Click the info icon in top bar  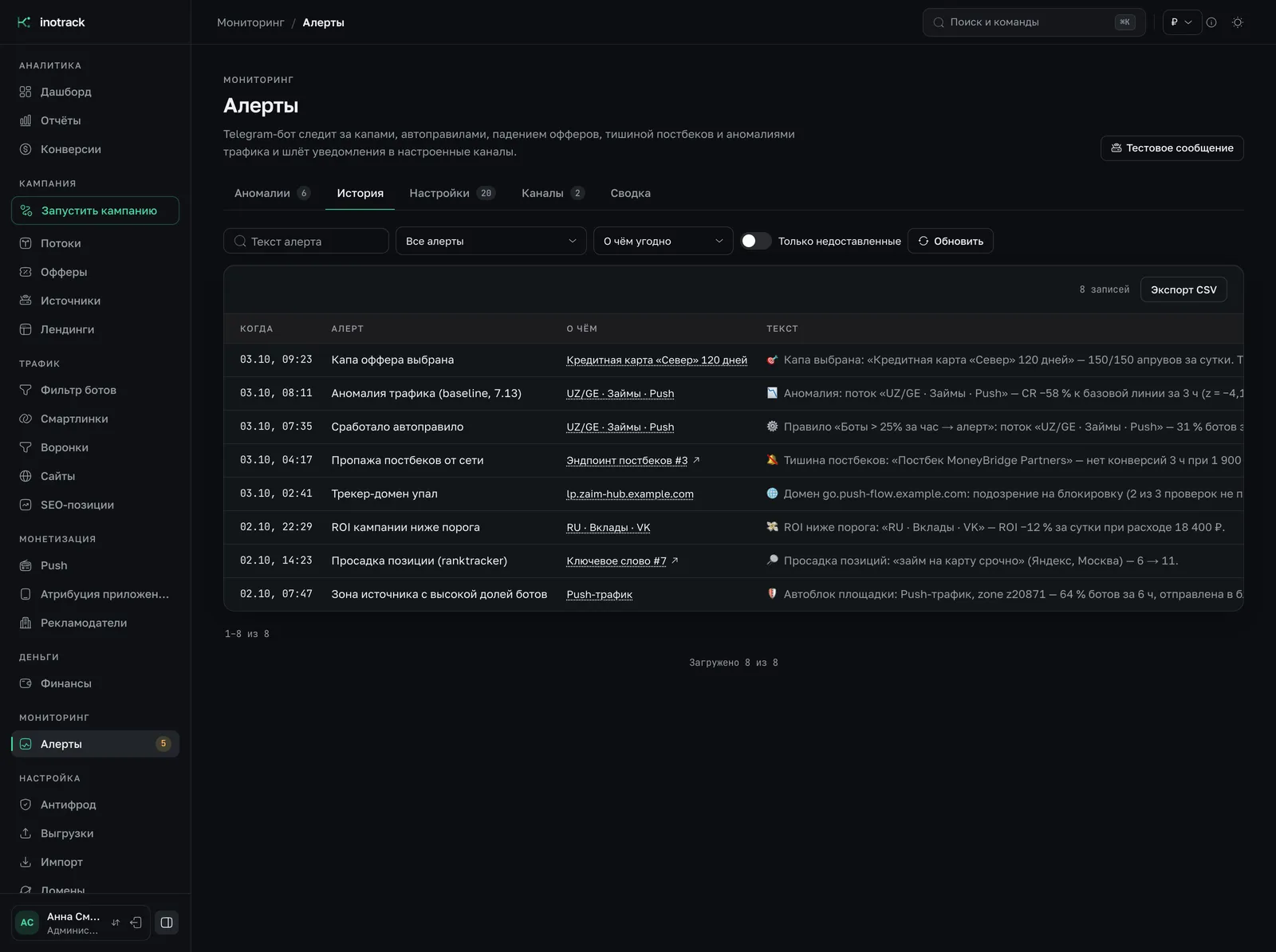coord(1211,22)
